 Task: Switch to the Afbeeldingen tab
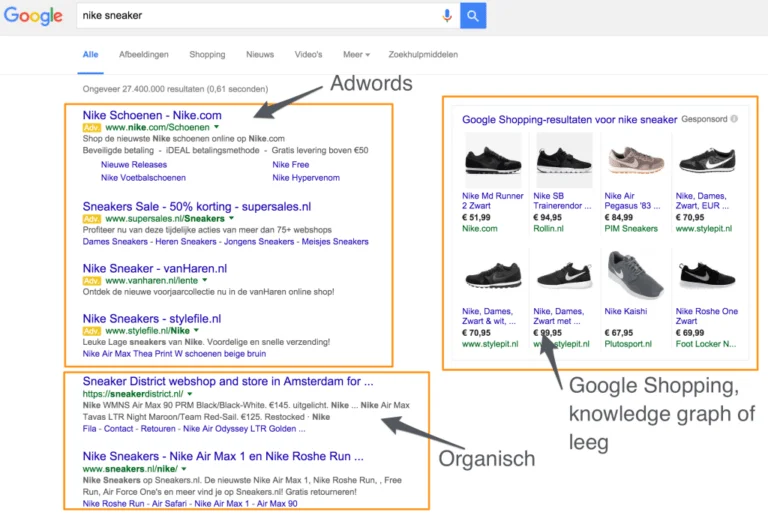click(x=144, y=54)
